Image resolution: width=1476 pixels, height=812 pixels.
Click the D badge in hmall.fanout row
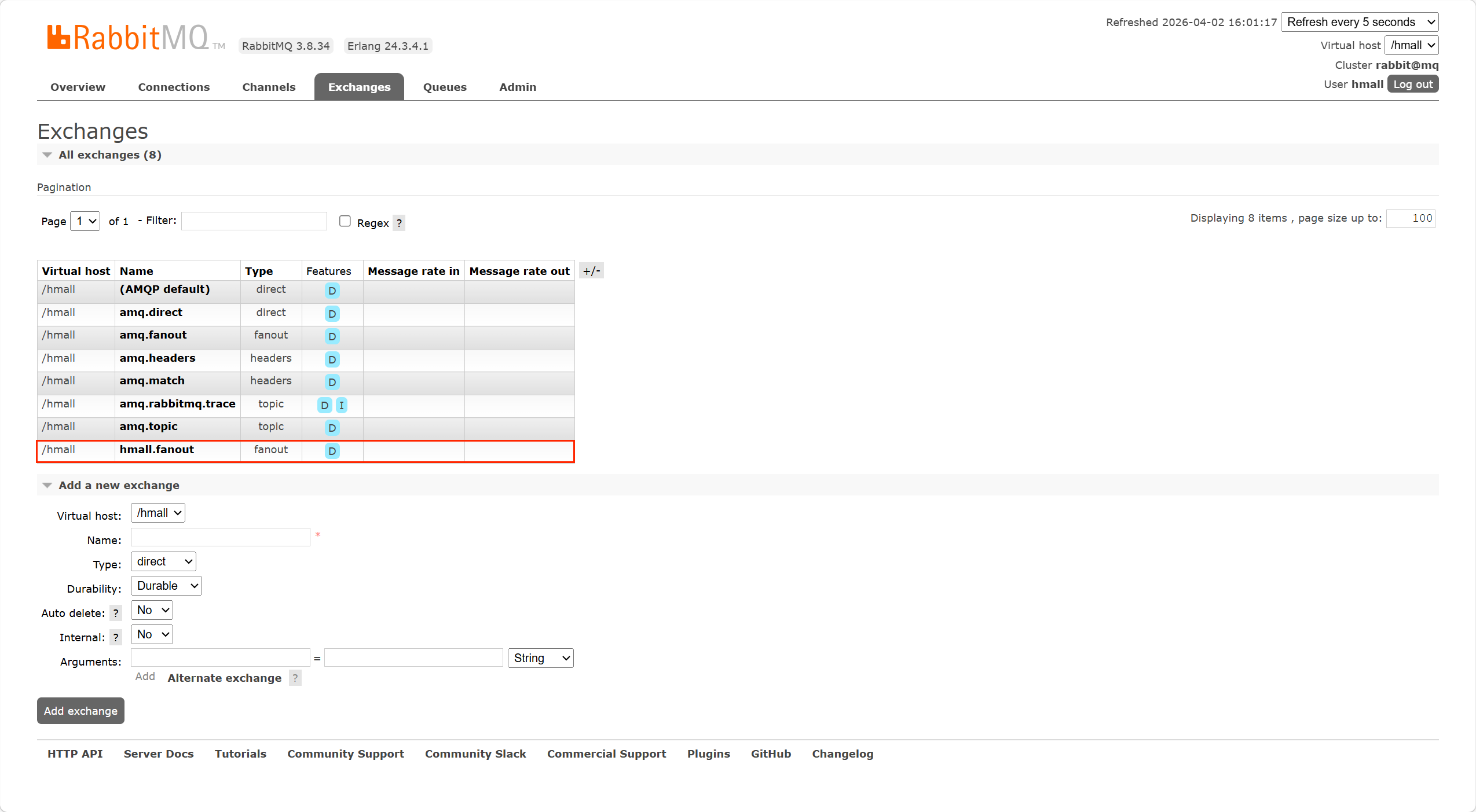[332, 451]
